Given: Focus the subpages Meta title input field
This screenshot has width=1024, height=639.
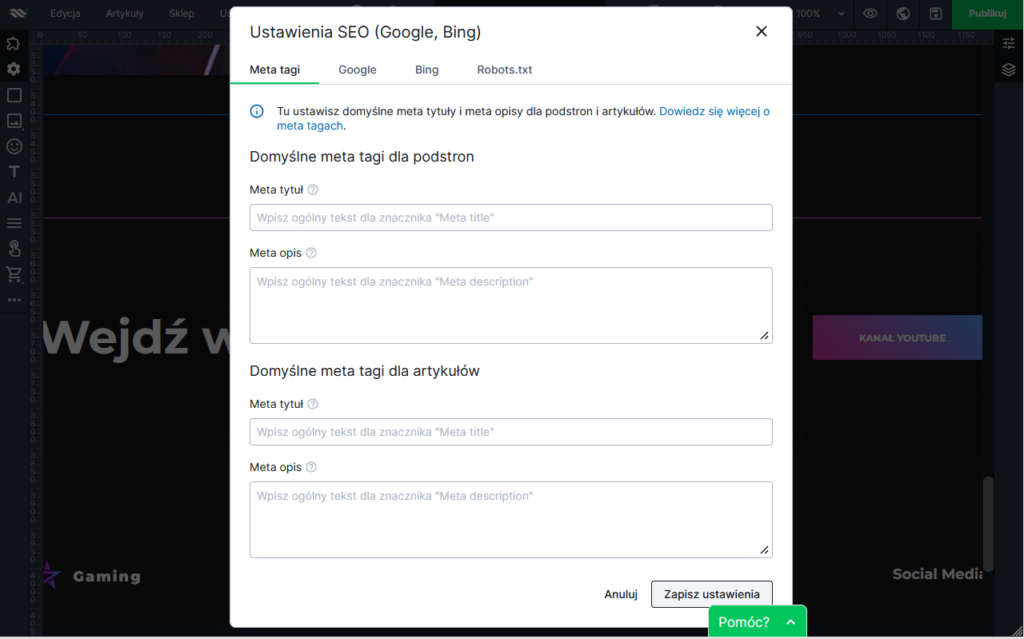Looking at the screenshot, I should (511, 218).
